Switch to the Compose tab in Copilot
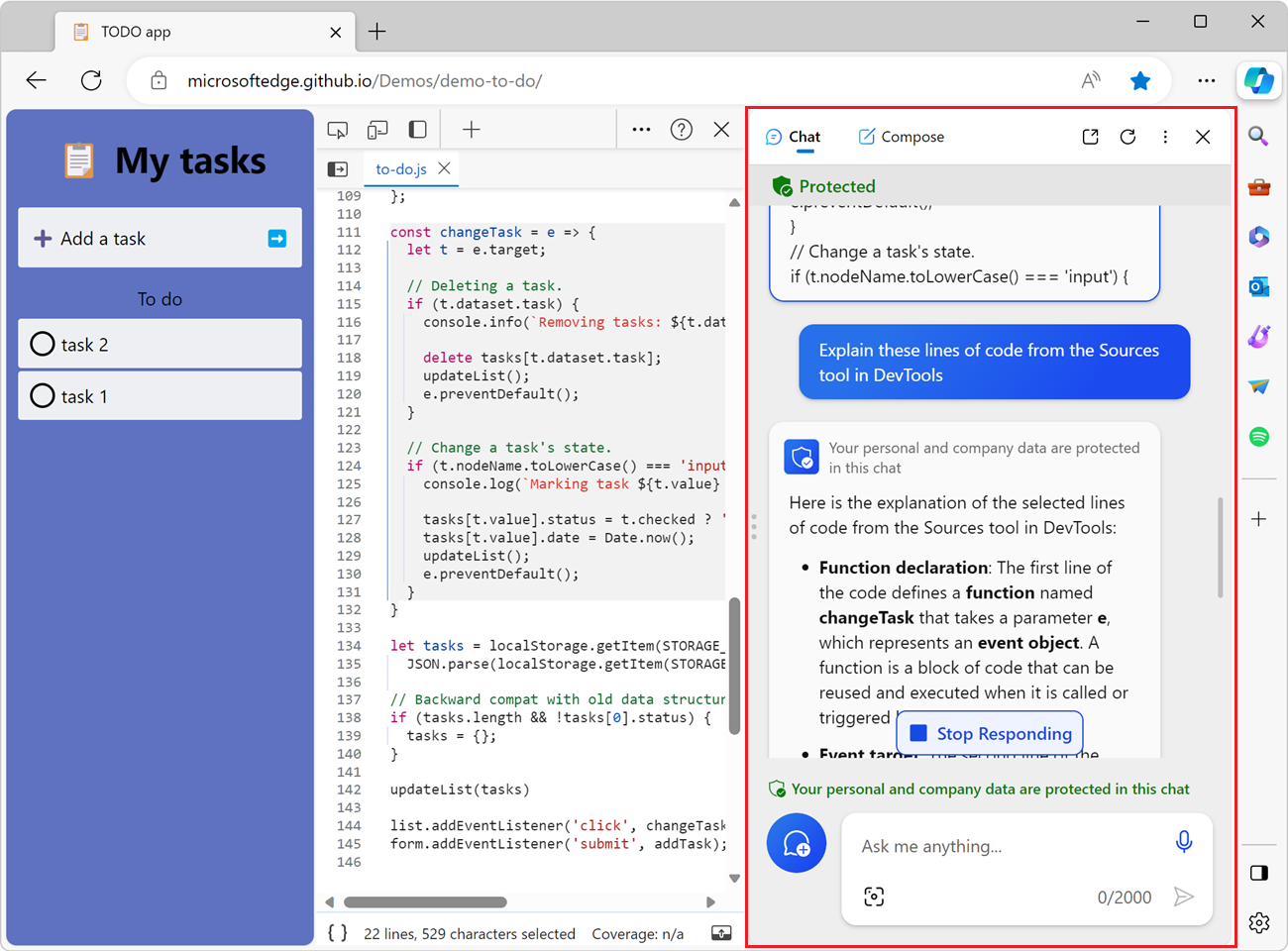 pyautogui.click(x=901, y=136)
